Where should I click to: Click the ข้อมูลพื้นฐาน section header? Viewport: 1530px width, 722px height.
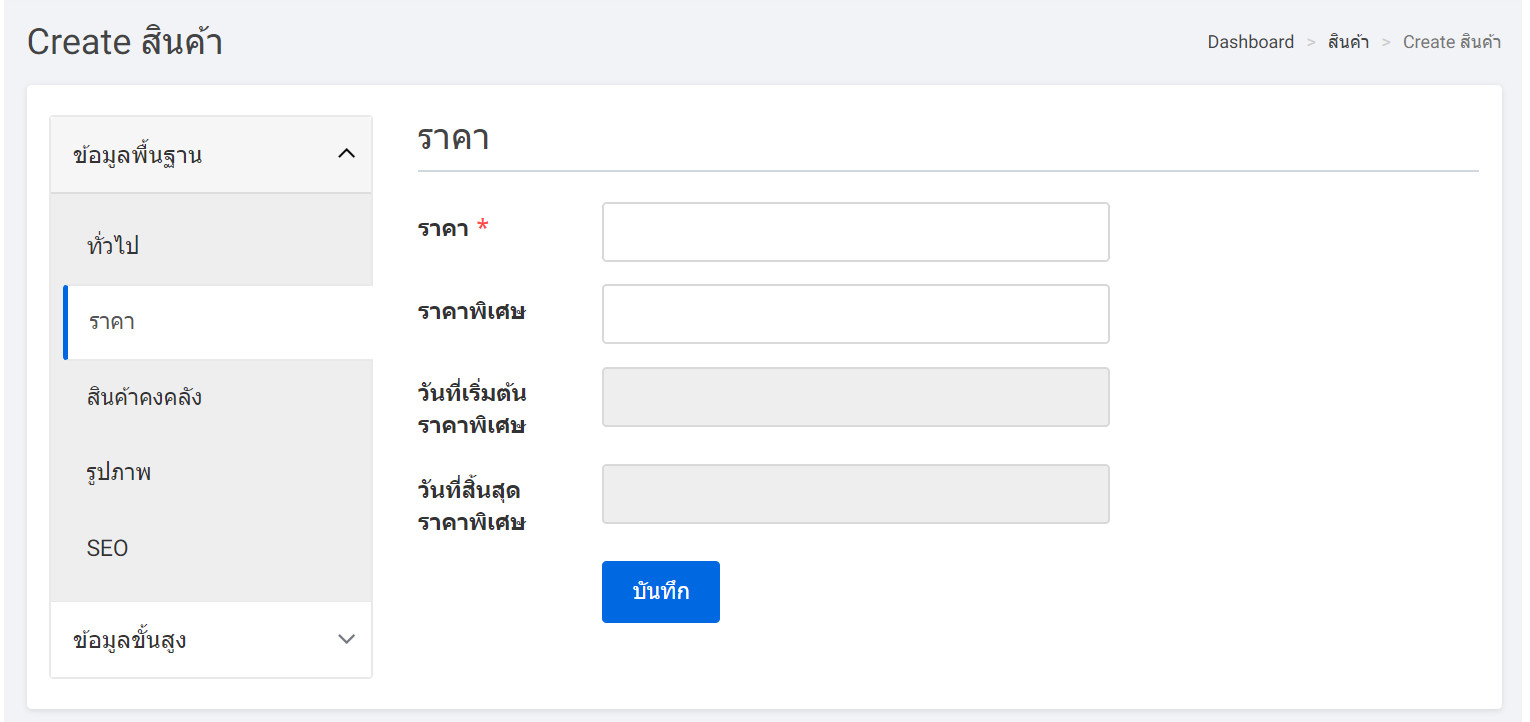211,155
